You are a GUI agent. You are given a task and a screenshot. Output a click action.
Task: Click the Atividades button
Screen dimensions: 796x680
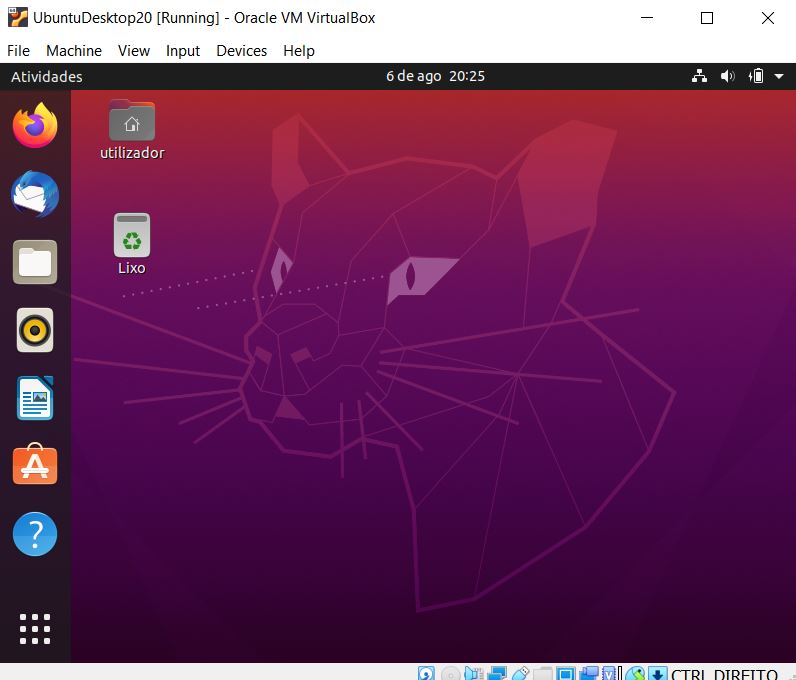pyautogui.click(x=47, y=77)
